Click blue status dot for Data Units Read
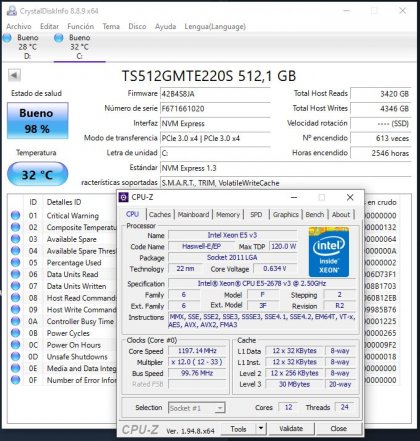The height and width of the screenshot is (441, 420). pyautogui.click(x=15, y=274)
